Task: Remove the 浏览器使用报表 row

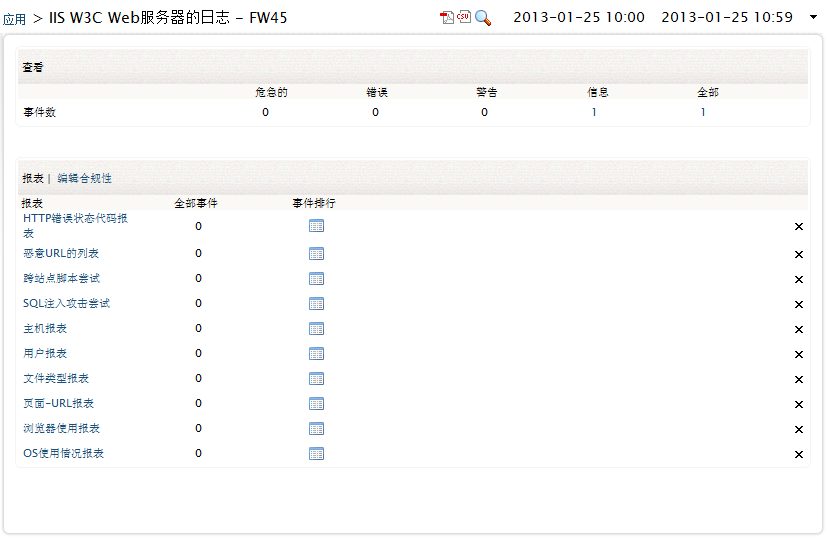Action: pos(799,429)
